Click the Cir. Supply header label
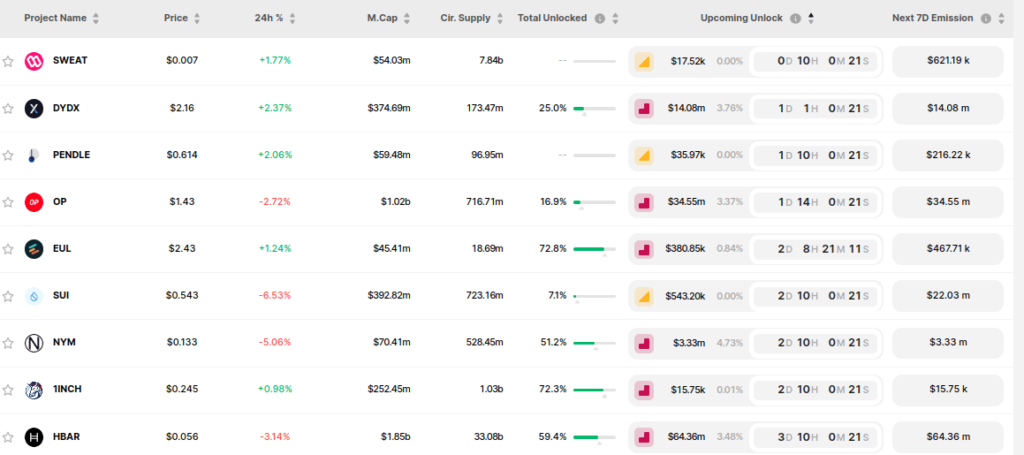1024x455 pixels. 465,18
